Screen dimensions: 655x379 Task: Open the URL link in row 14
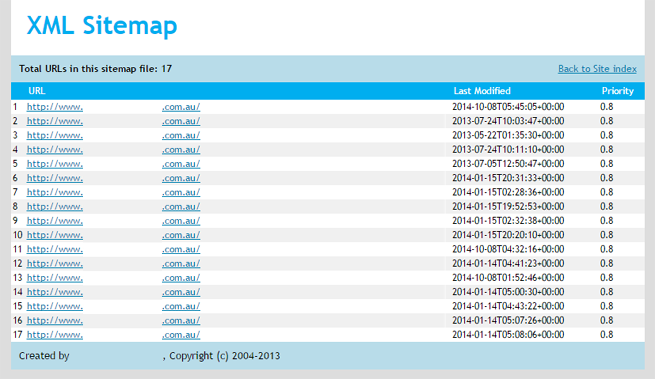(113, 292)
